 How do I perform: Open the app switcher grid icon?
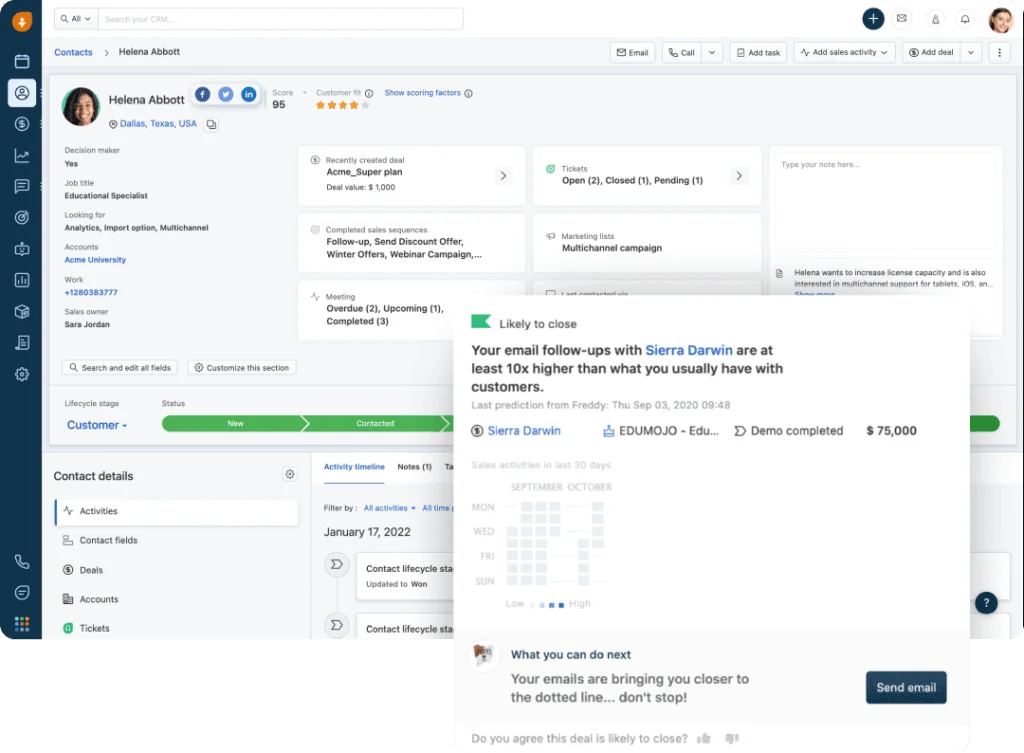(x=22, y=624)
